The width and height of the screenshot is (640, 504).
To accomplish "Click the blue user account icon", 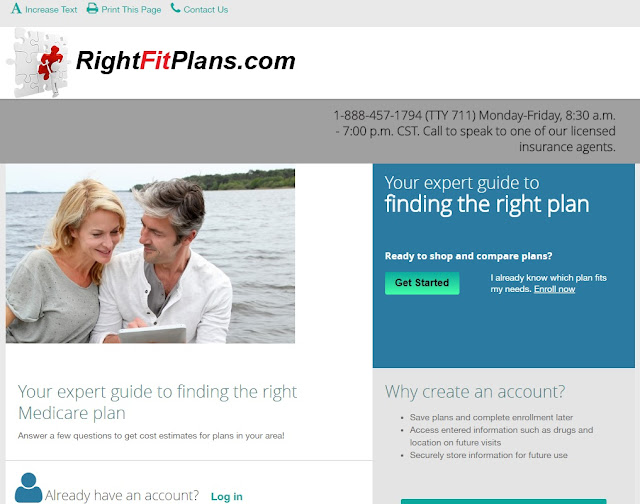I will [28, 488].
